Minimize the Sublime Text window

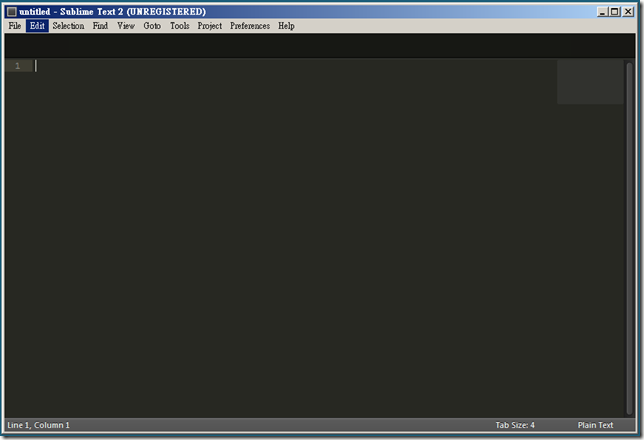(602, 12)
